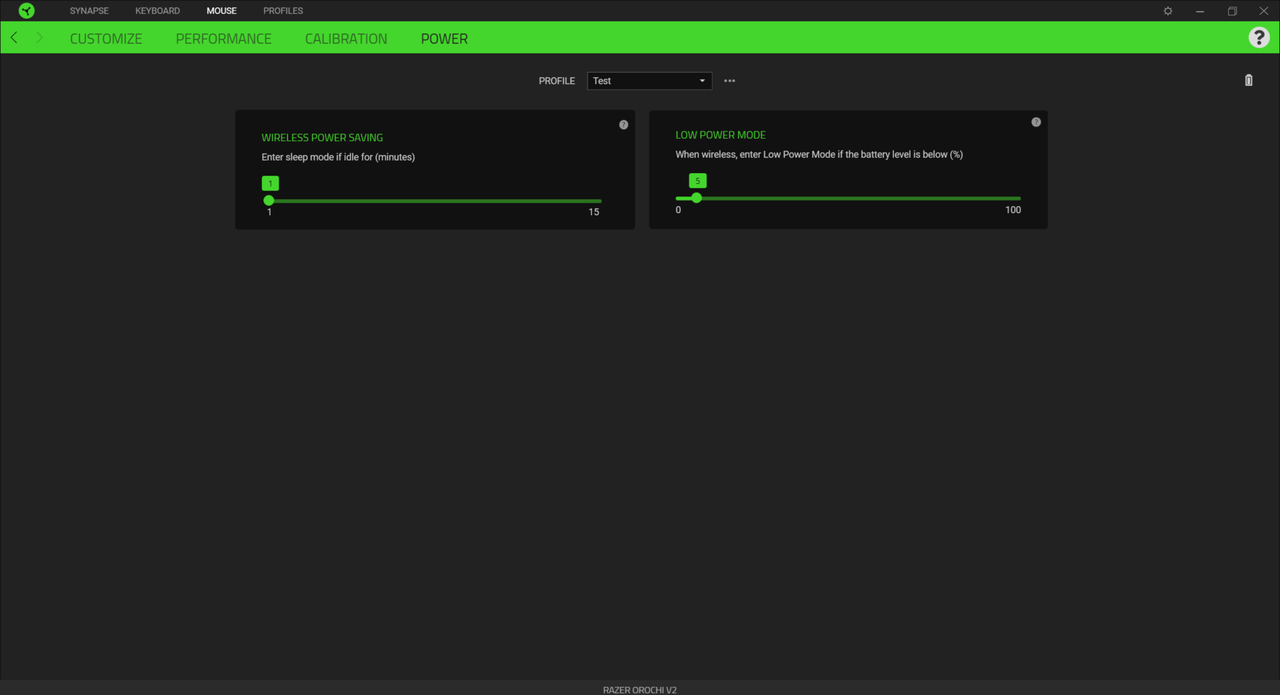Image resolution: width=1280 pixels, height=695 pixels.
Task: Switch to the Synapse tab
Action: tap(89, 11)
